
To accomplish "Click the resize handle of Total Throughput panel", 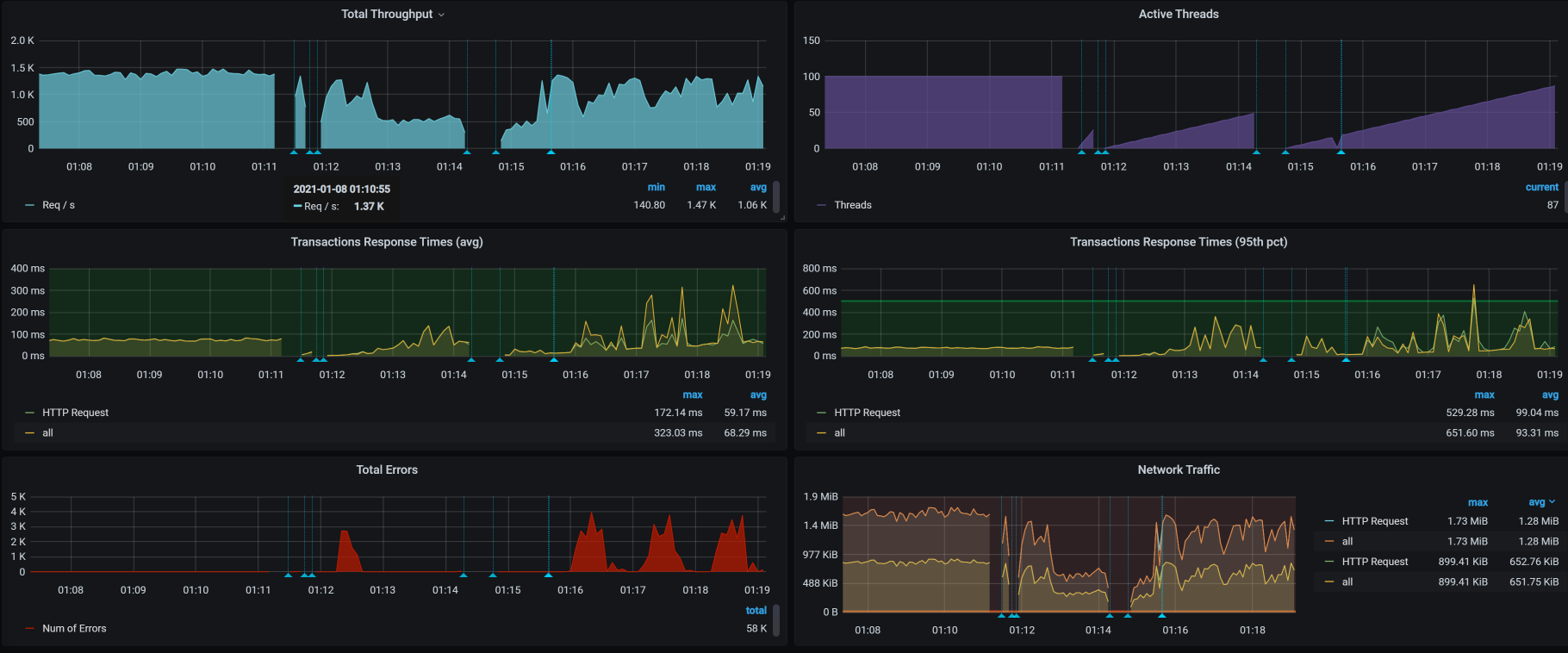I will 782,218.
